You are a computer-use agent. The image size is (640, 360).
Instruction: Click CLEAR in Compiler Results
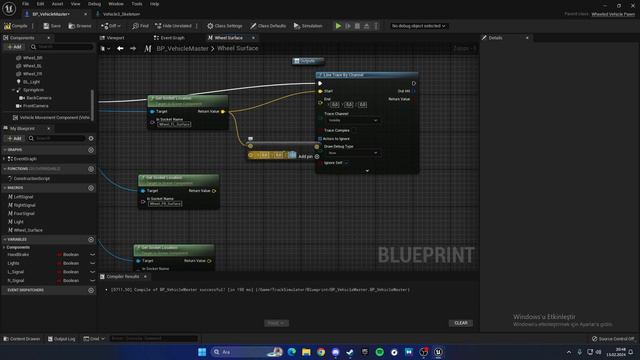pyautogui.click(x=461, y=323)
